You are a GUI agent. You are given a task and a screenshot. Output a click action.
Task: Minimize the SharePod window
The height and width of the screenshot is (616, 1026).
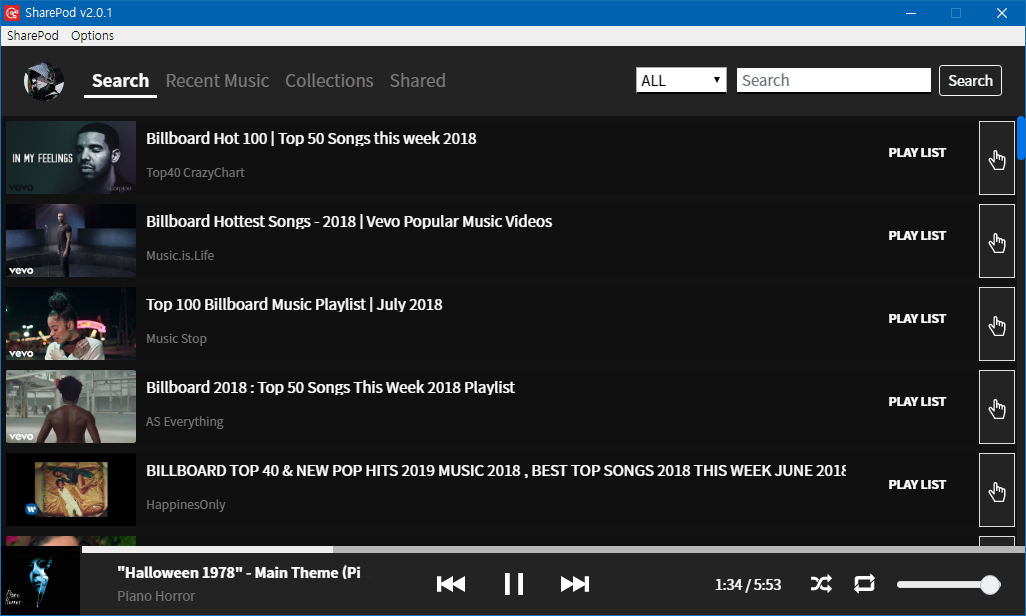click(x=911, y=13)
